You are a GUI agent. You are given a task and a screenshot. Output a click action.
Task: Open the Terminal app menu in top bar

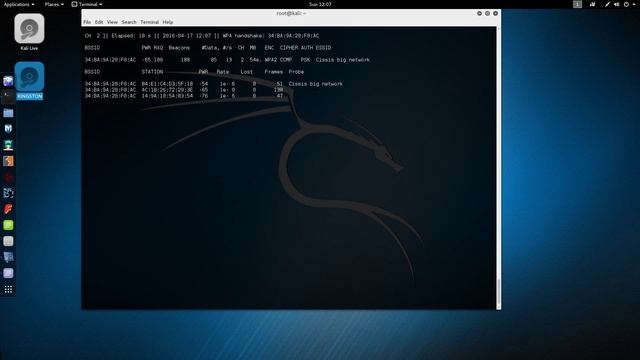coord(87,4)
